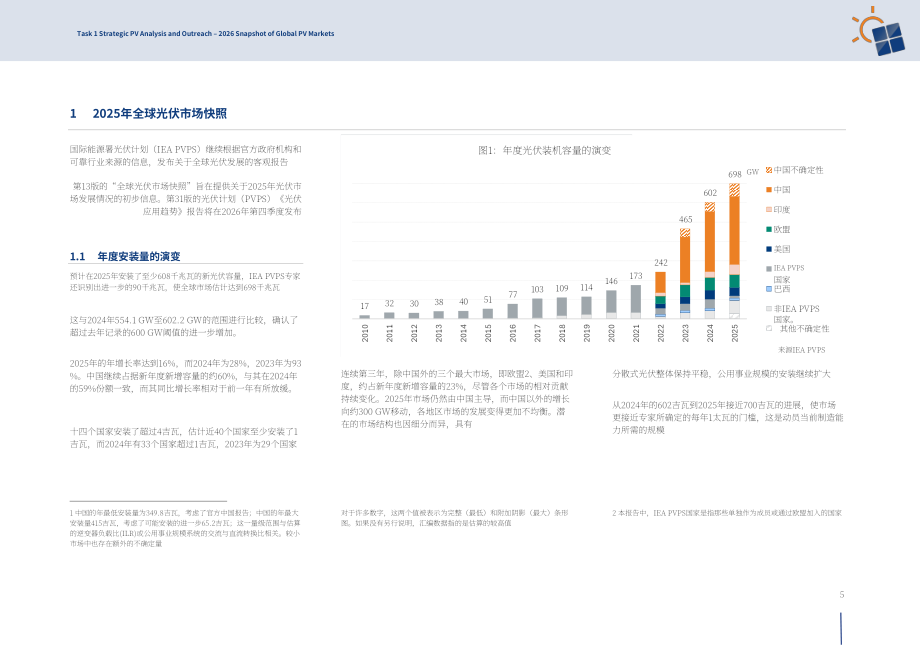Click the pale 印度 legend swatch
Viewport: 920px width, 651px height.
pos(769,209)
